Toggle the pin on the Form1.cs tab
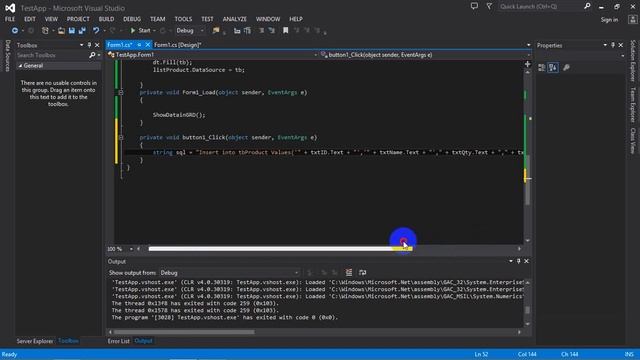The height and width of the screenshot is (360, 640). (x=139, y=45)
